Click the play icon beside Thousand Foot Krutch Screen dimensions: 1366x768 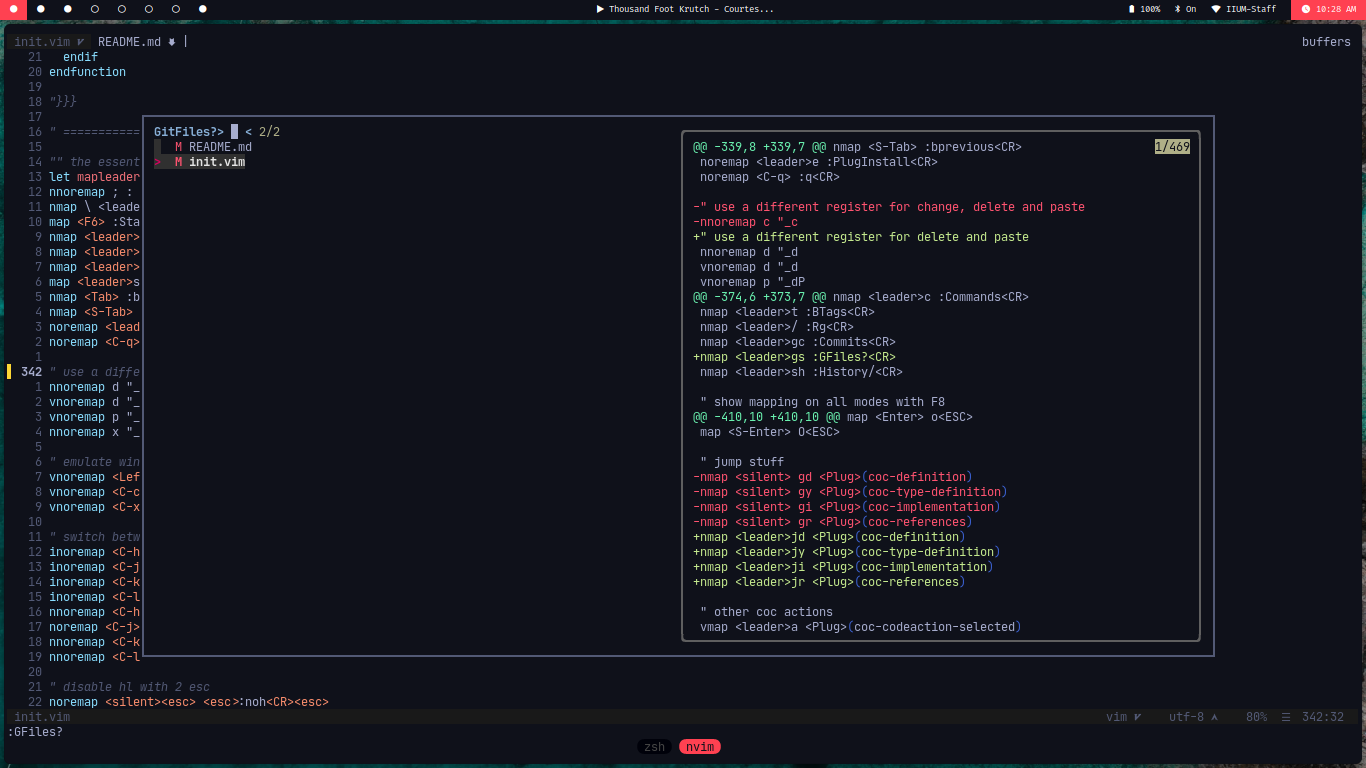(x=602, y=9)
